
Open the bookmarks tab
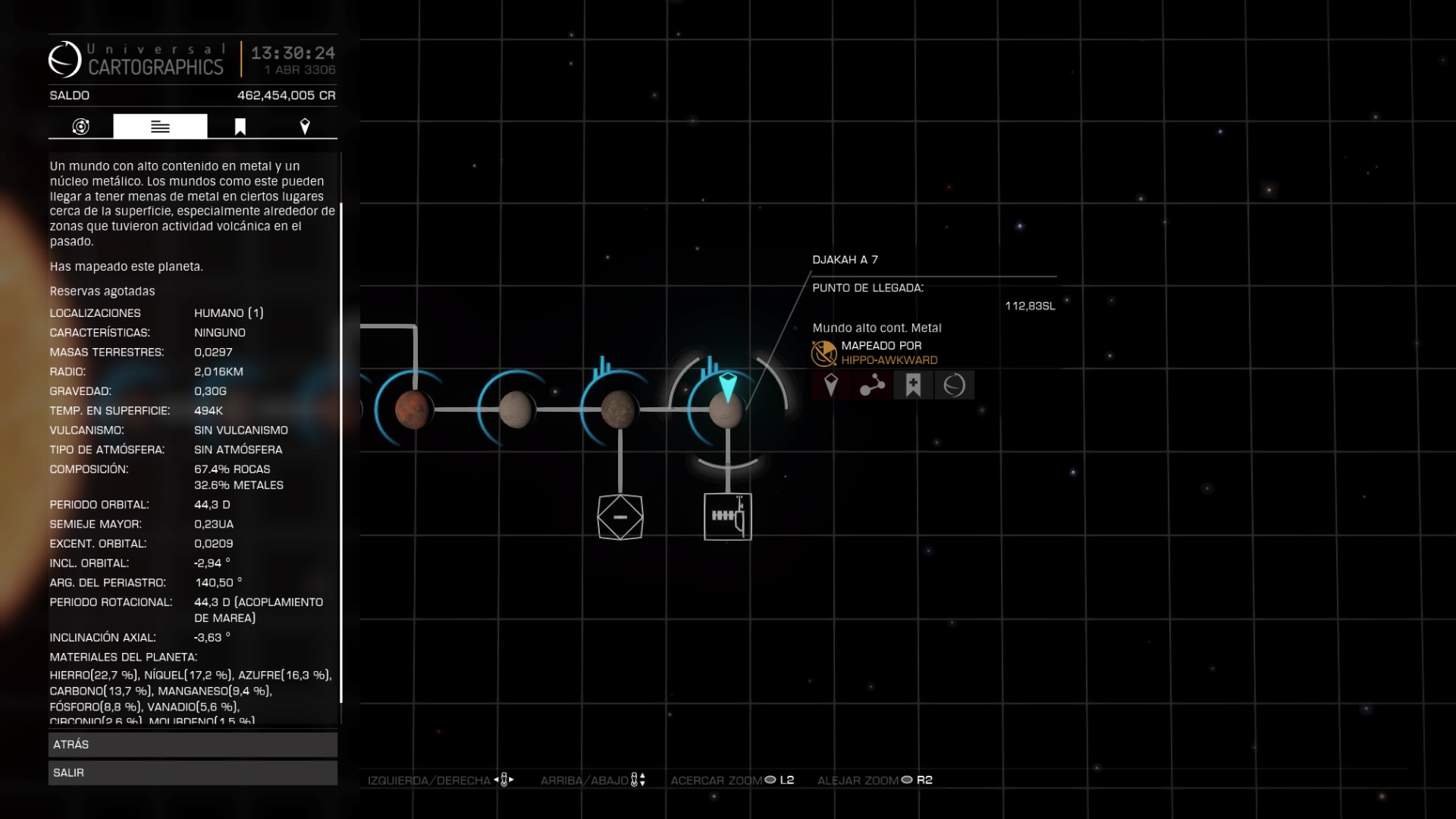(240, 127)
